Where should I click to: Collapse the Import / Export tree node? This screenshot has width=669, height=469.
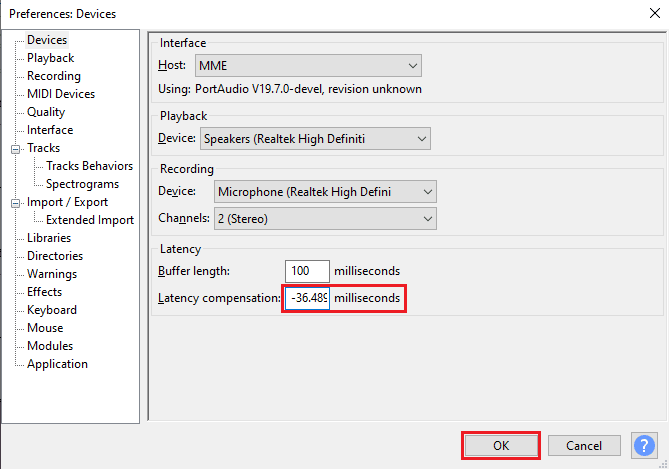click(x=15, y=203)
